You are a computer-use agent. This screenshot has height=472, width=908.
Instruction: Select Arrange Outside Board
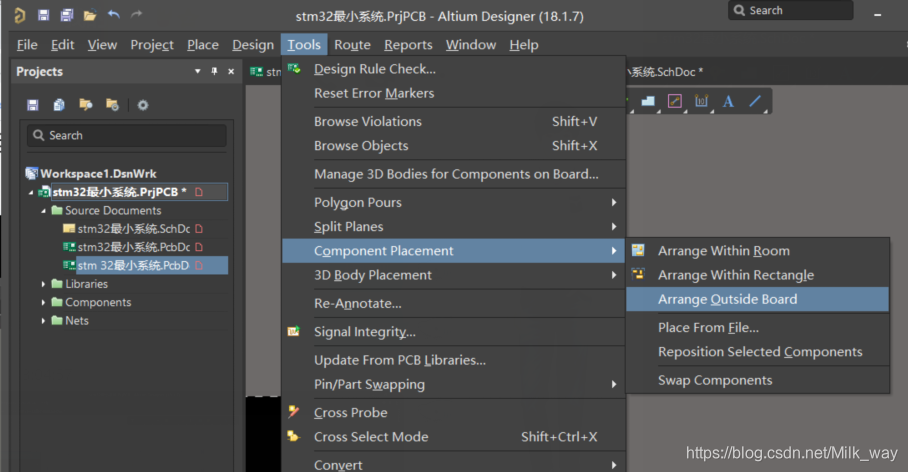pyautogui.click(x=757, y=299)
